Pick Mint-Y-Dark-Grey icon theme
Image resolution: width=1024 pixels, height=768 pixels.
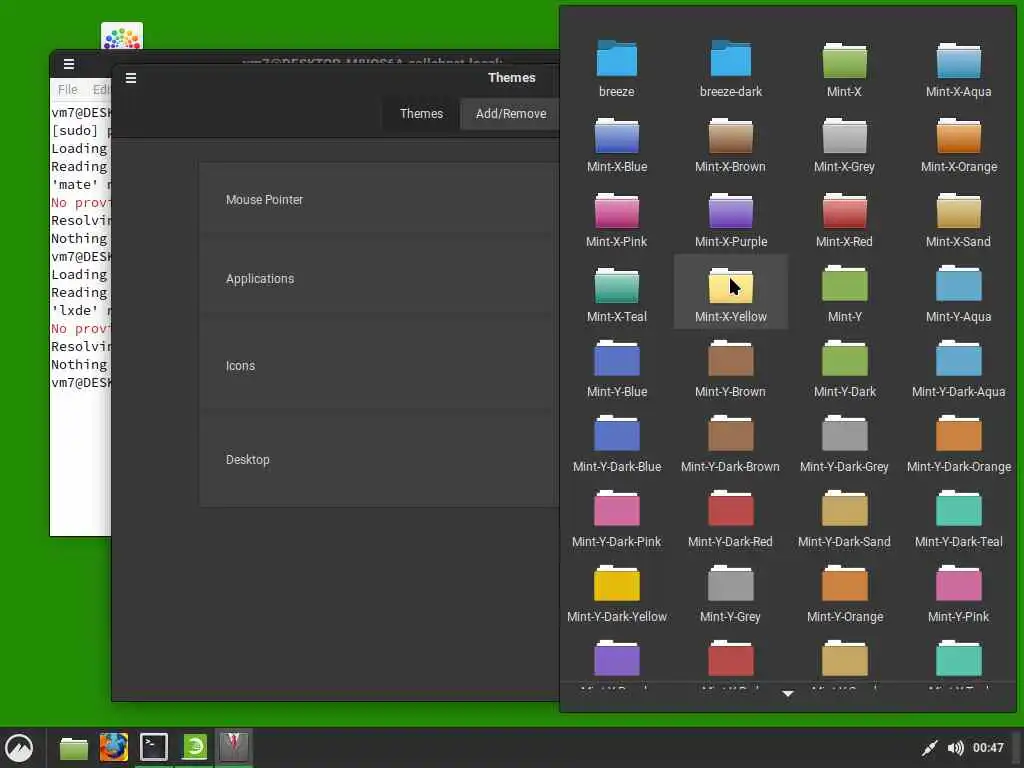pyautogui.click(x=844, y=443)
